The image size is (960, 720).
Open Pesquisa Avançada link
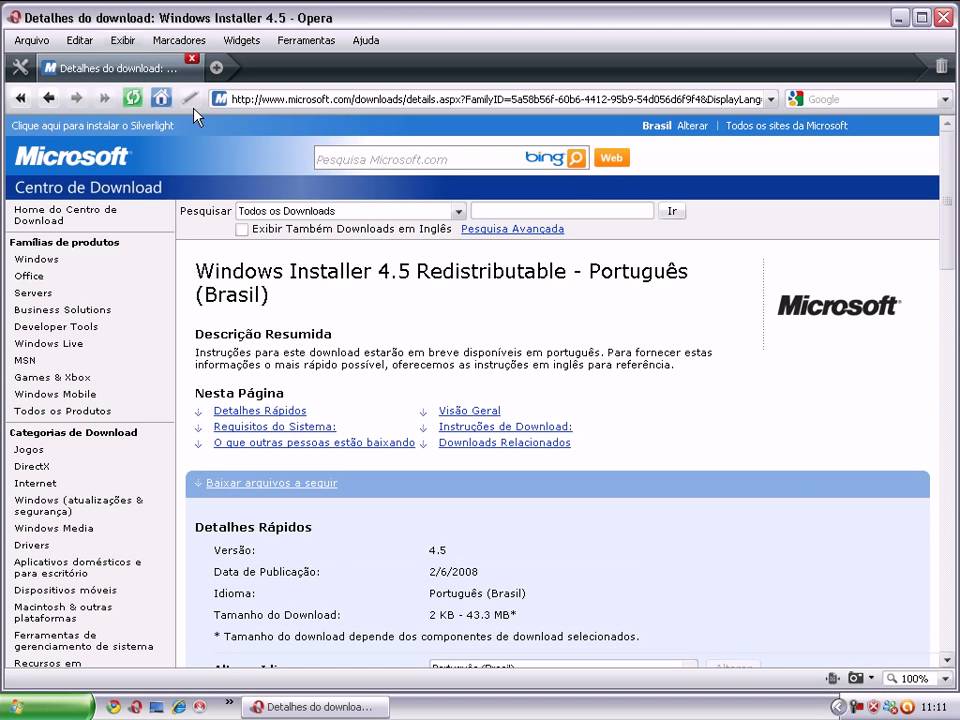point(512,229)
